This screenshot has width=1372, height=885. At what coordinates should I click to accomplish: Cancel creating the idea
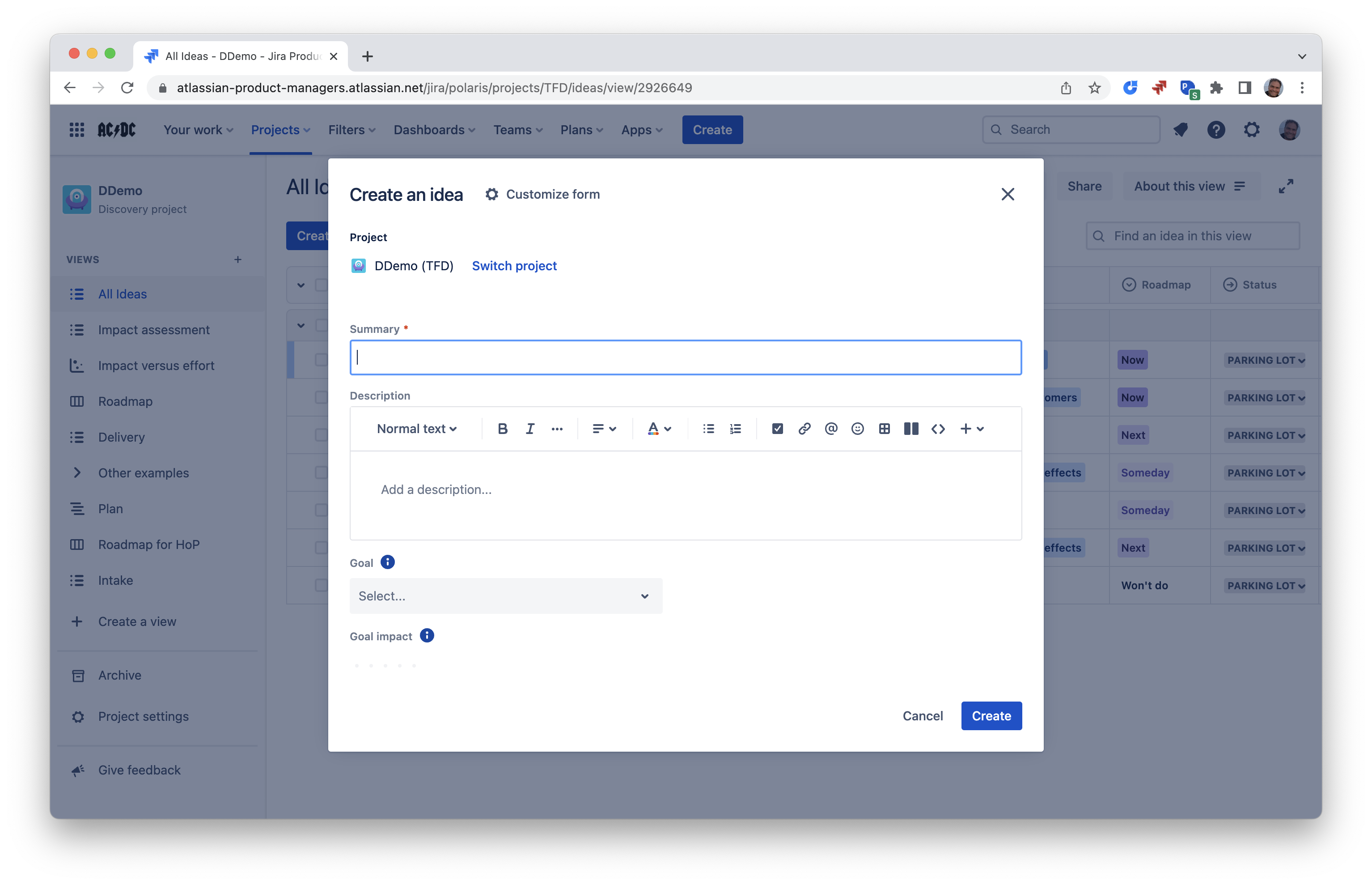922,715
